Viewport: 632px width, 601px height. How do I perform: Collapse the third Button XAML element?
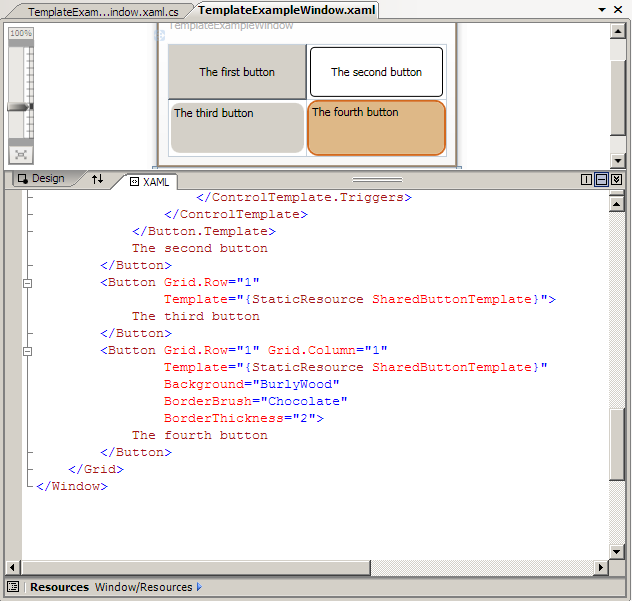pos(27,283)
